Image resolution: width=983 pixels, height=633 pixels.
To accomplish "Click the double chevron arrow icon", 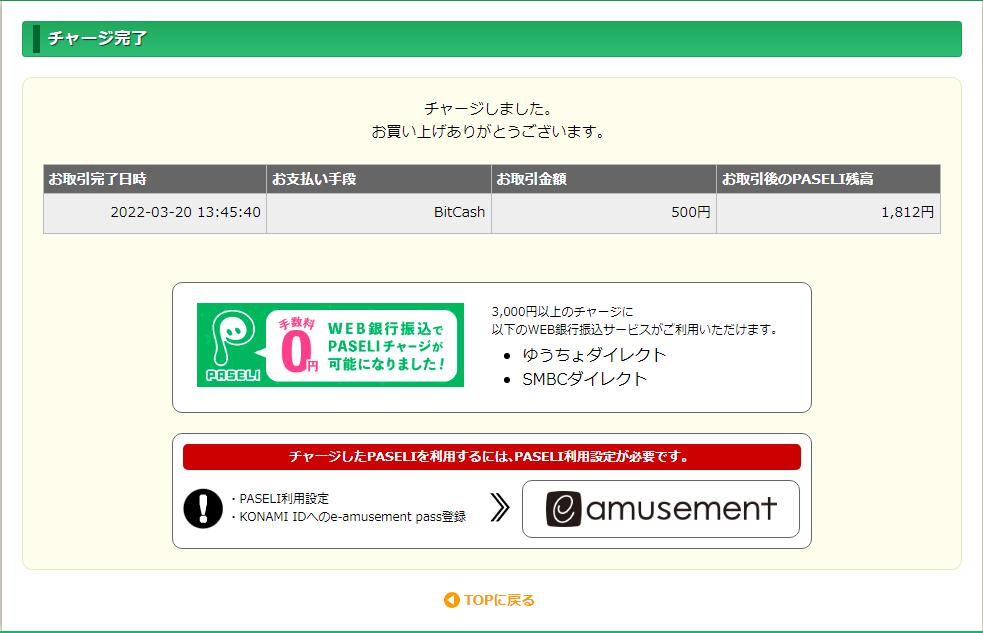I will click(x=500, y=509).
